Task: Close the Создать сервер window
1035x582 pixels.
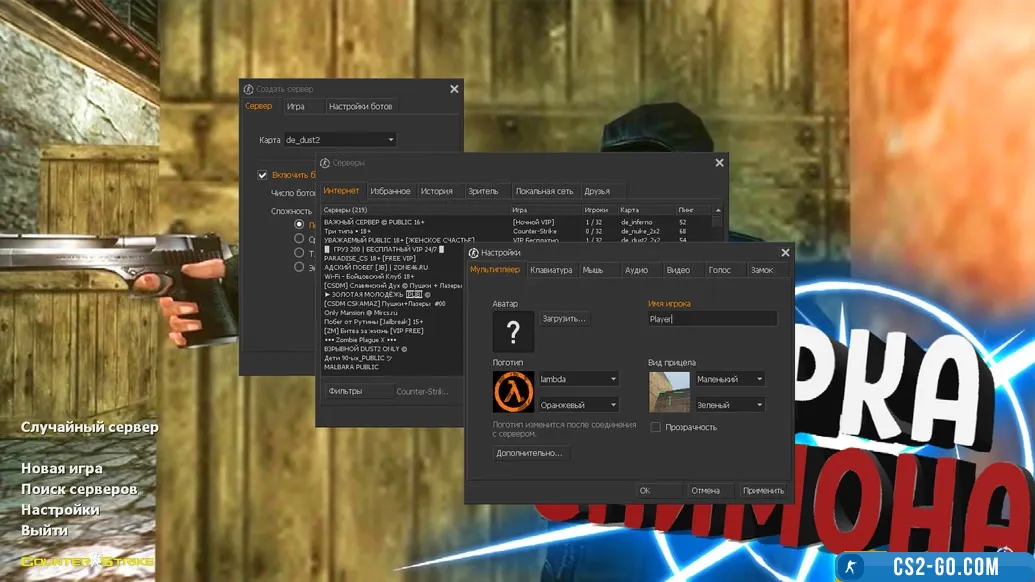Action: (x=454, y=89)
